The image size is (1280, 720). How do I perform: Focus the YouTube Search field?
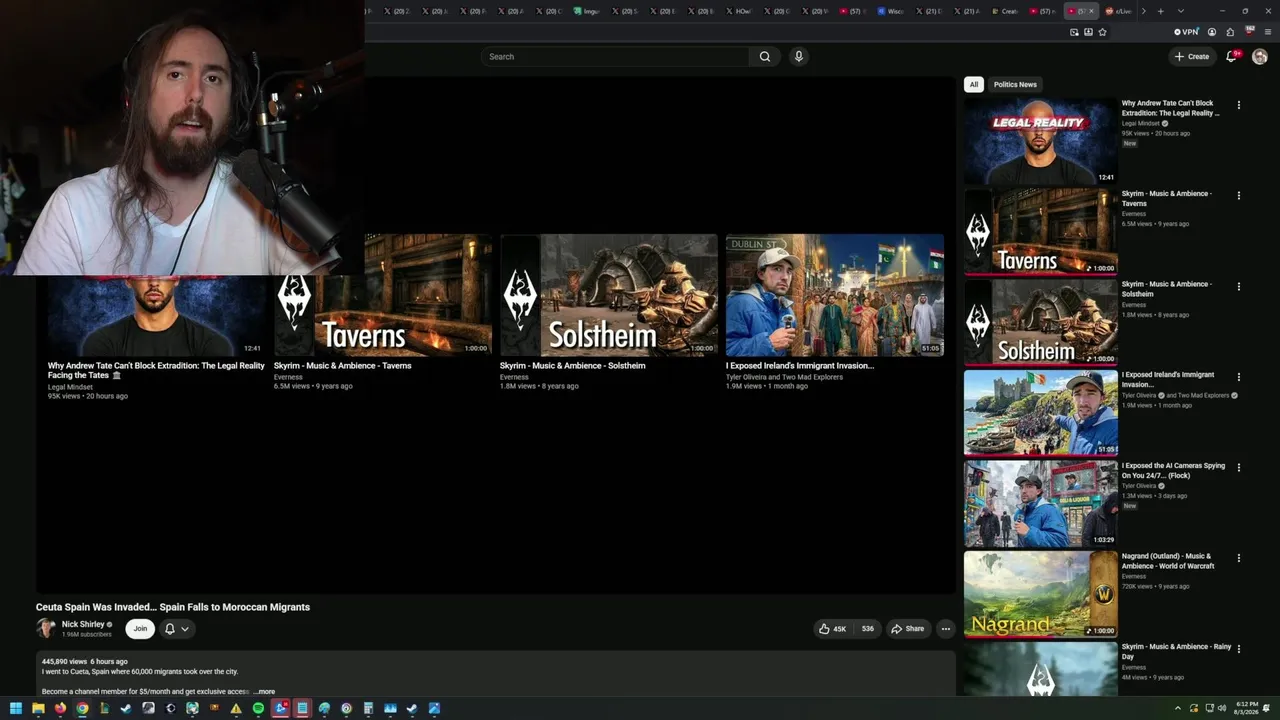pos(616,57)
